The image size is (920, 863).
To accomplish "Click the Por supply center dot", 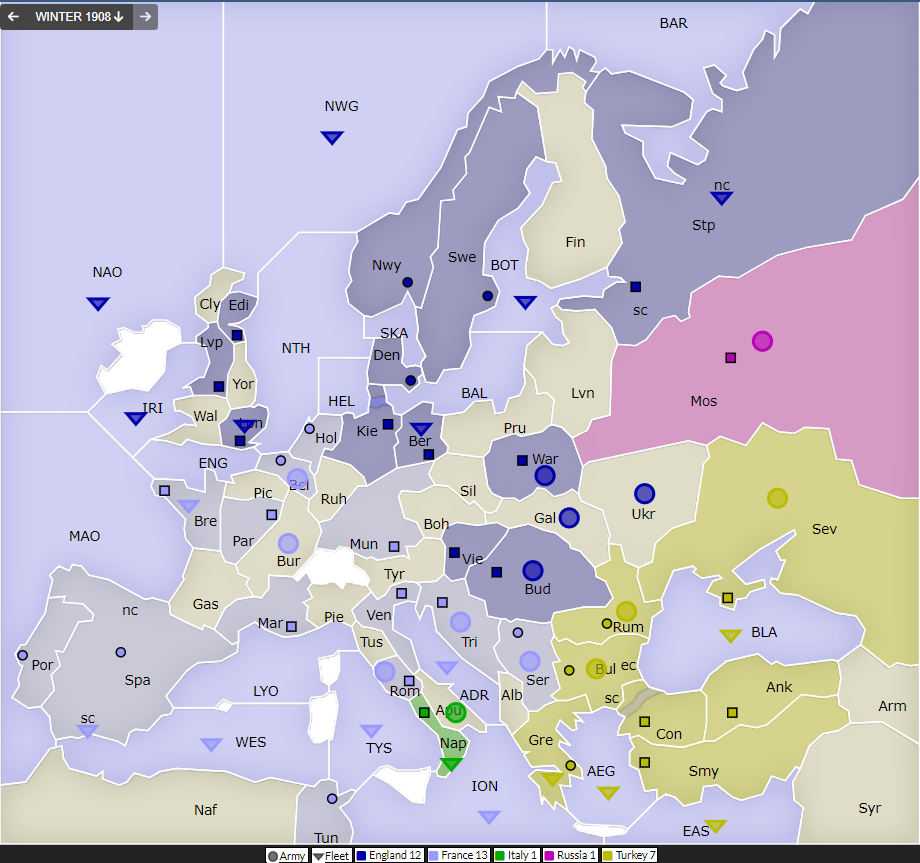I will 22,655.
